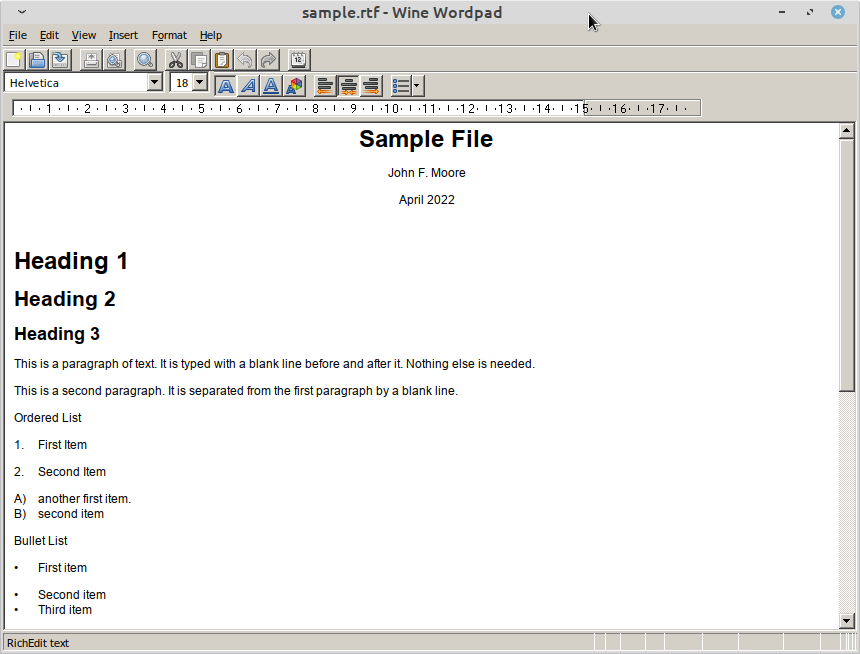Click the Open file icon
Image resolution: width=860 pixels, height=654 pixels.
pyautogui.click(x=37, y=60)
